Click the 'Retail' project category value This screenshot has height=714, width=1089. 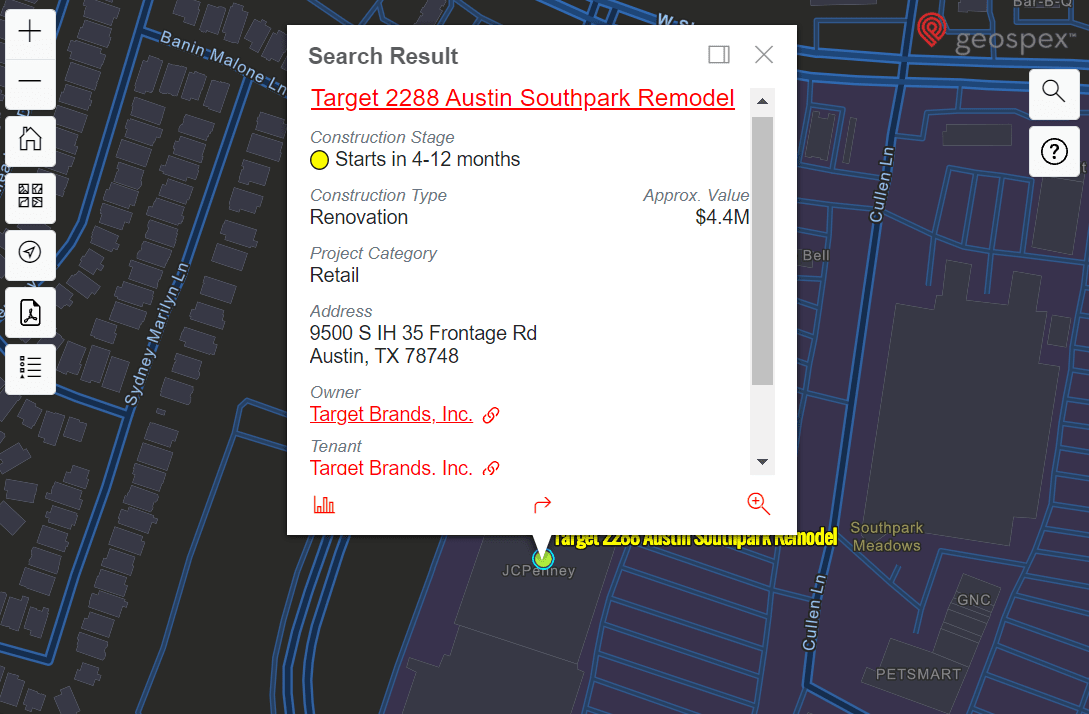point(334,275)
